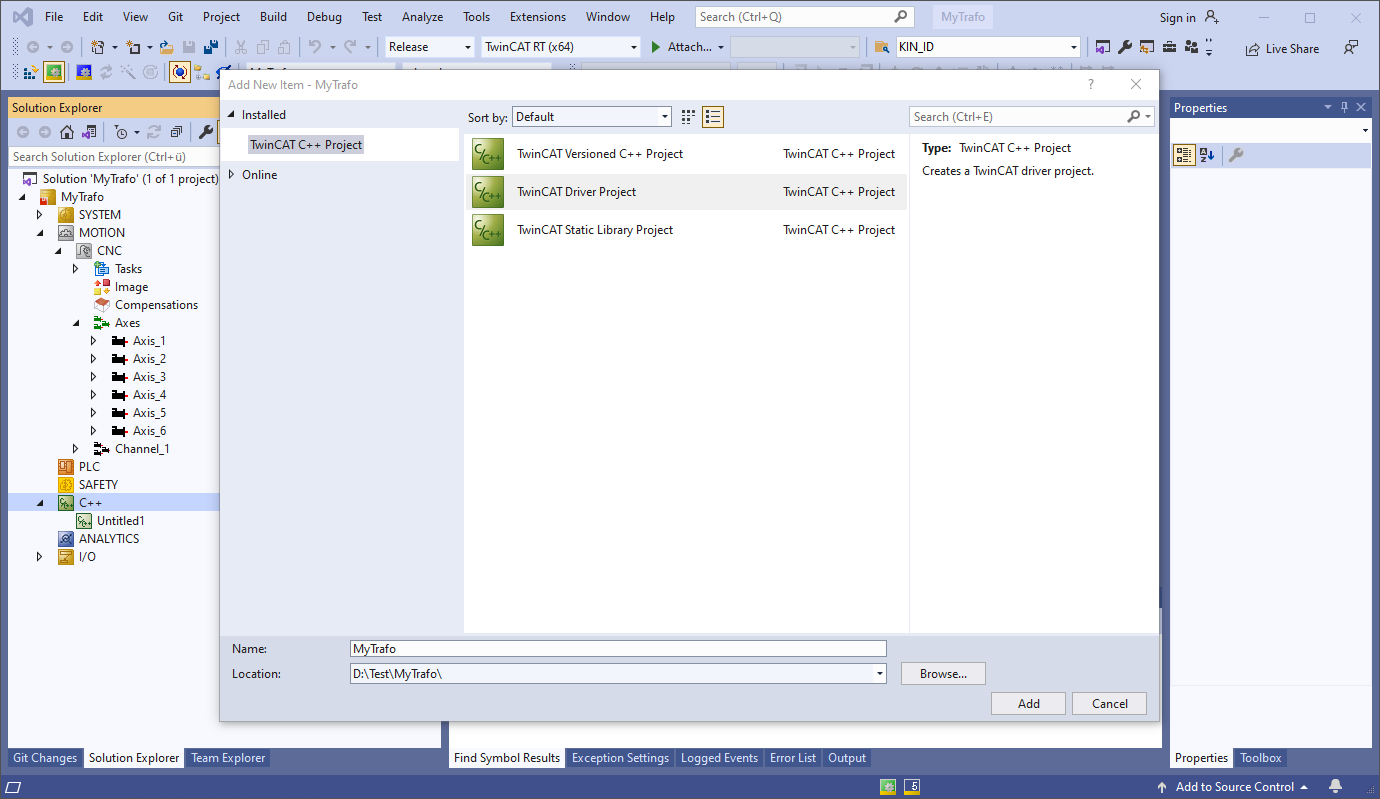Switch to the Git Changes tab
The width and height of the screenshot is (1380, 799).
(45, 758)
